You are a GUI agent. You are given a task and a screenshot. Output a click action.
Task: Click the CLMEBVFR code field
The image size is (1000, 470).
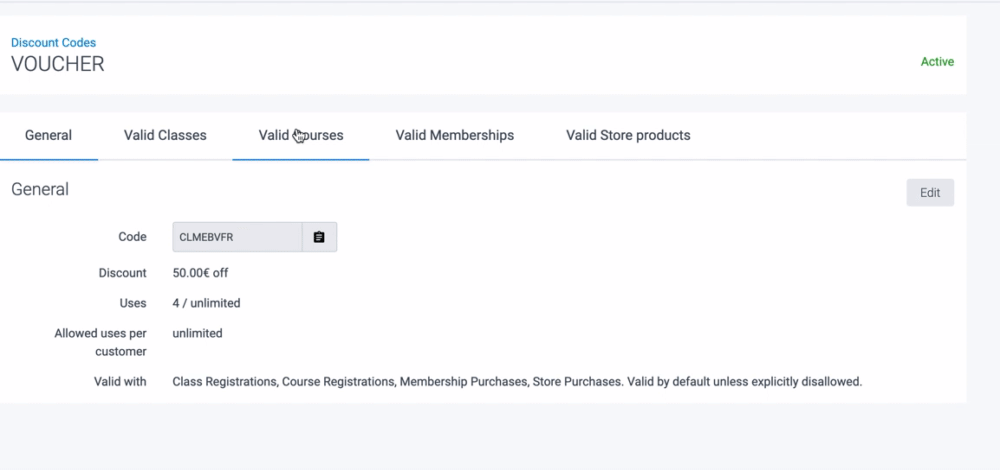coord(237,237)
